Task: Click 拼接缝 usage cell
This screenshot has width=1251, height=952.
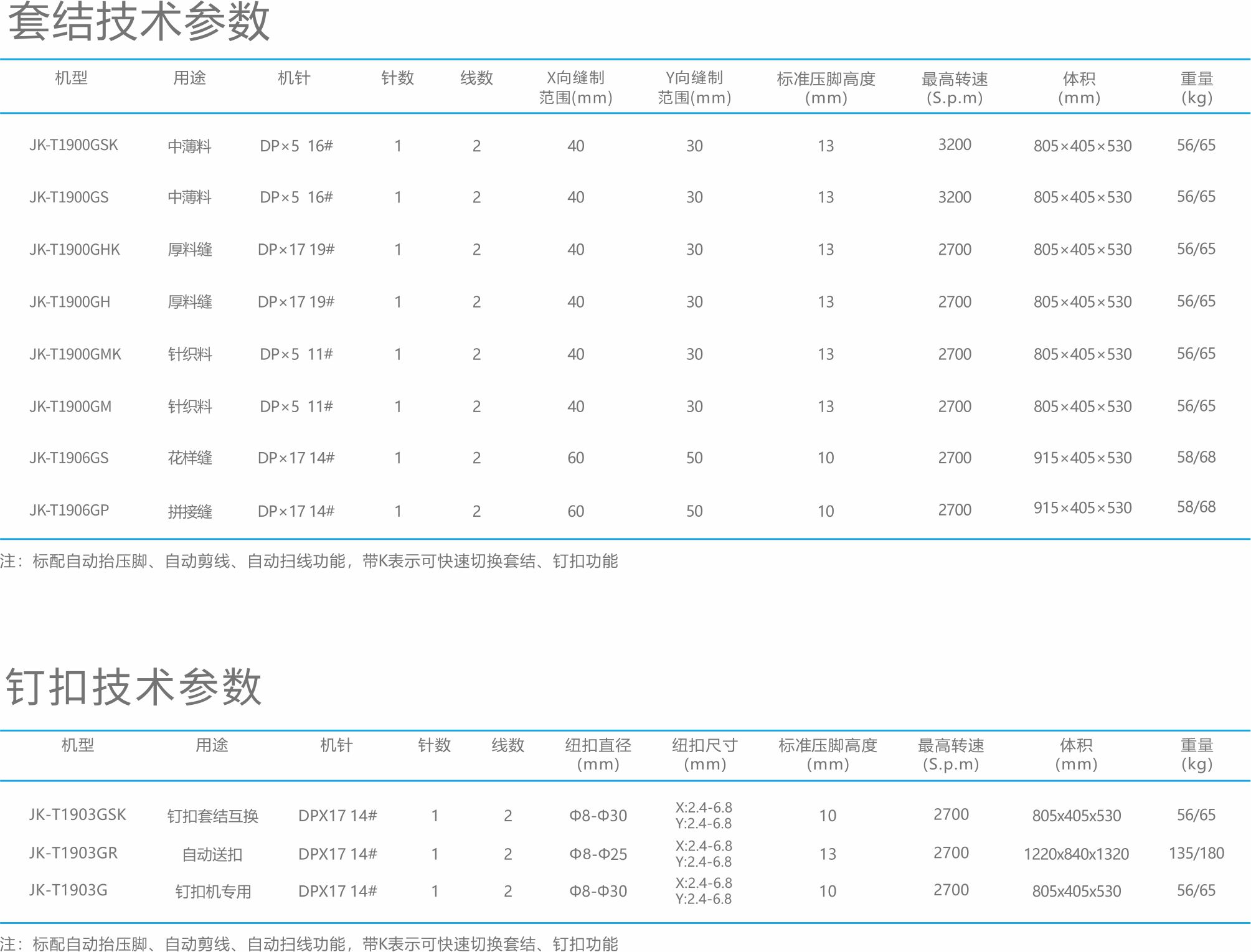Action: tap(190, 512)
